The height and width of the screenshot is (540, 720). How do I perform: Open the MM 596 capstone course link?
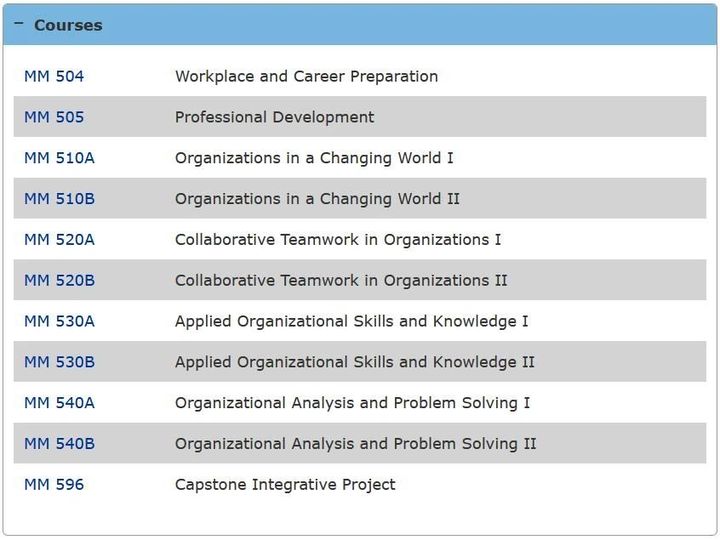click(x=54, y=485)
